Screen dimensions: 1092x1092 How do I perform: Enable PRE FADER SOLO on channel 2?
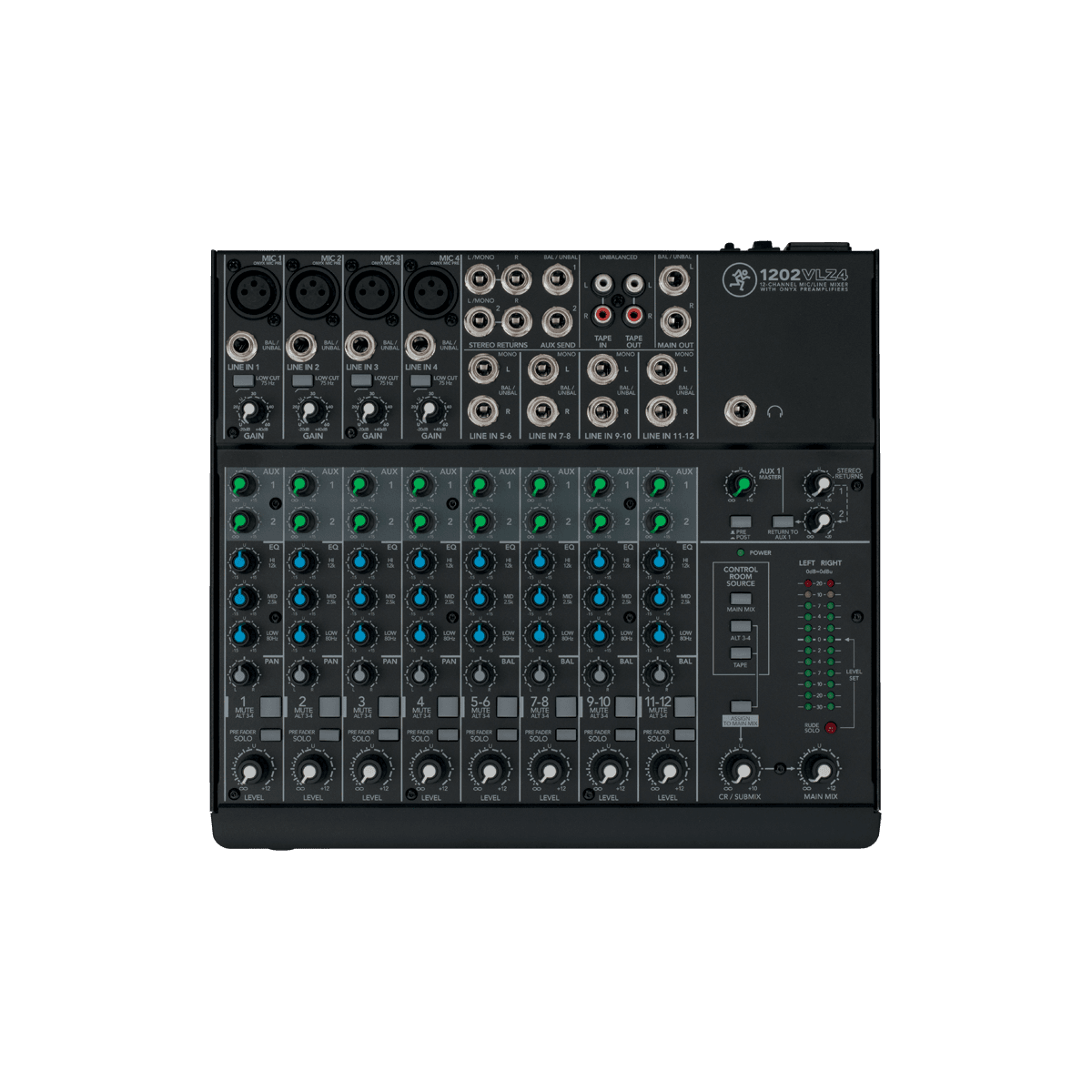[329, 734]
